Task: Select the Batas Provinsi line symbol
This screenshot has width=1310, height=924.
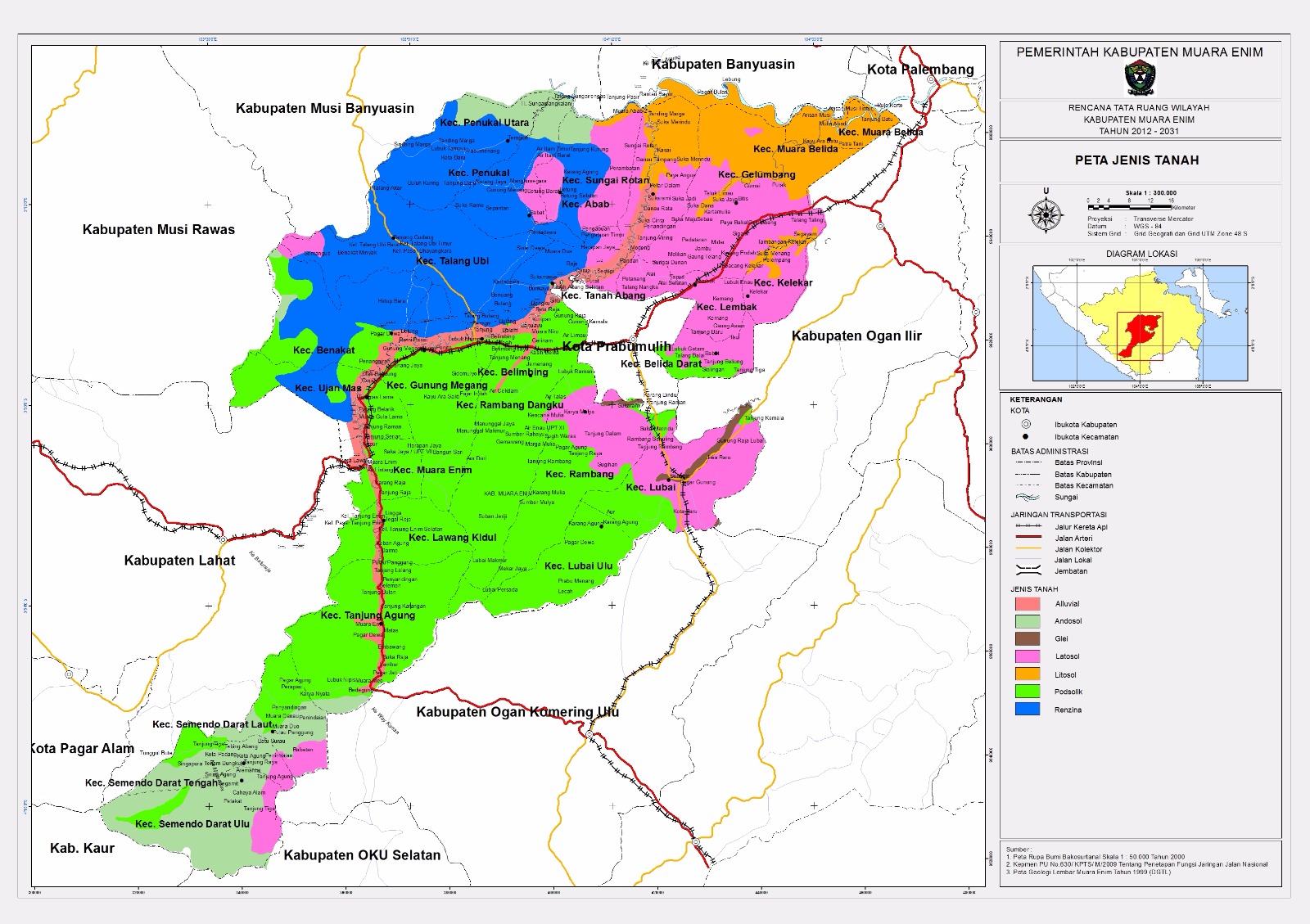Action: tap(1028, 462)
